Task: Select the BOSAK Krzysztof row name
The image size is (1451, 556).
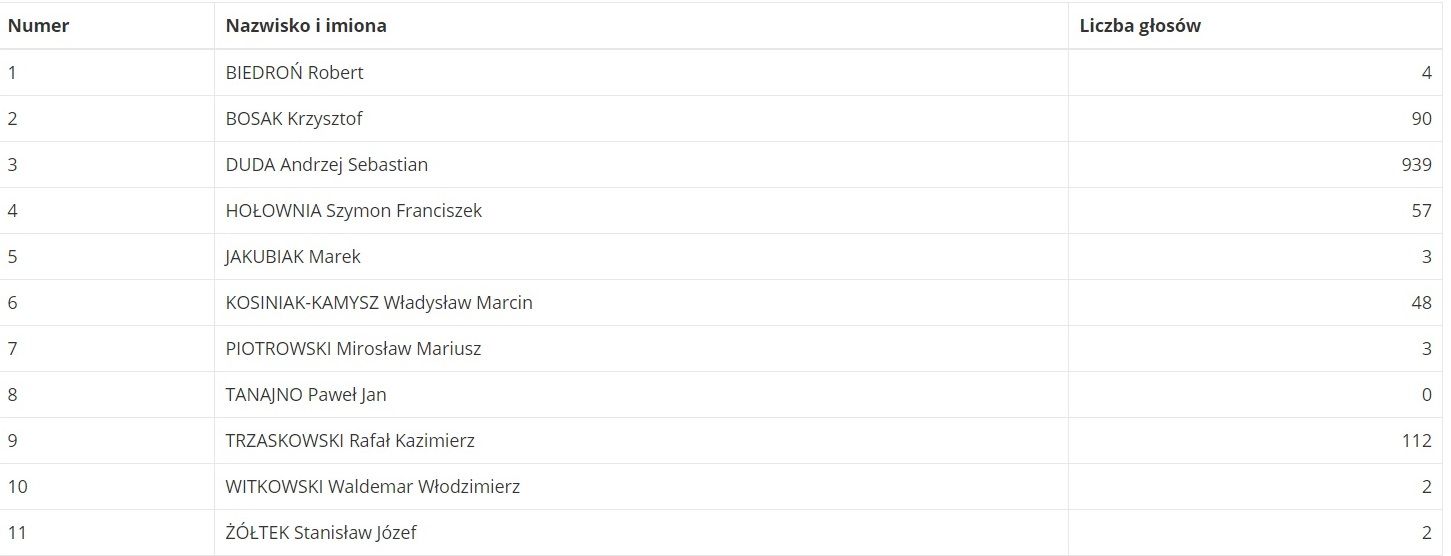Action: tap(294, 118)
